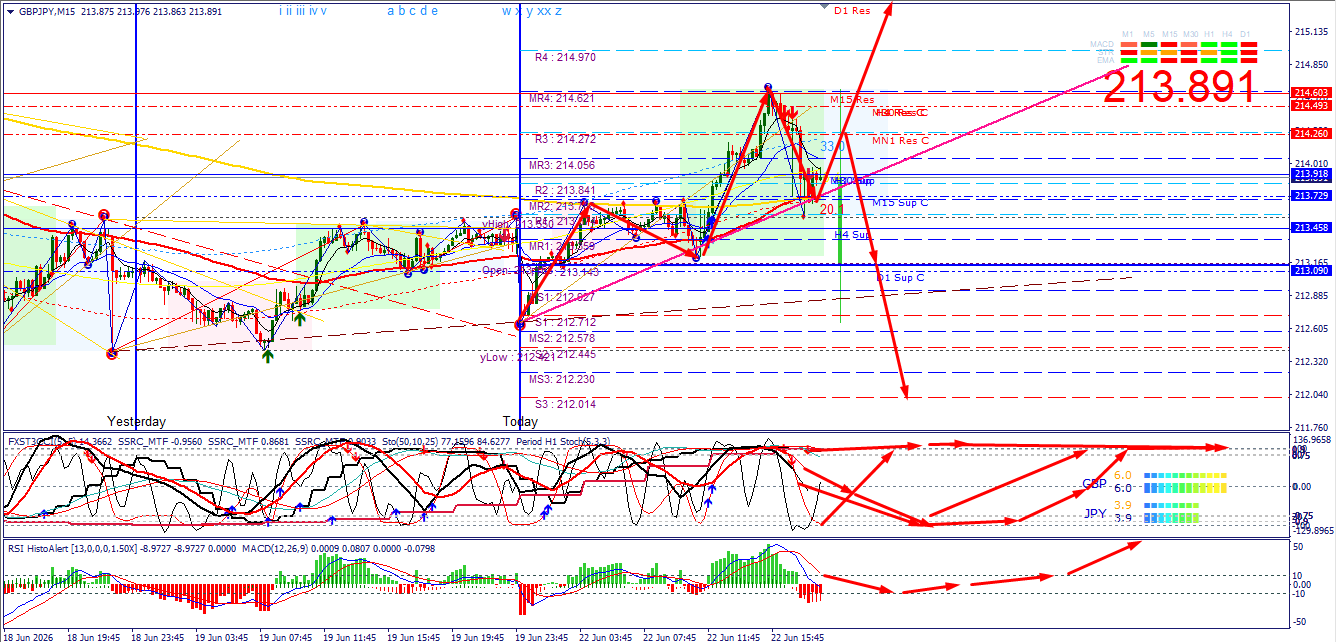Click the blue 213.090 price tag
Viewport: 1336px width, 642px height.
(x=1310, y=271)
